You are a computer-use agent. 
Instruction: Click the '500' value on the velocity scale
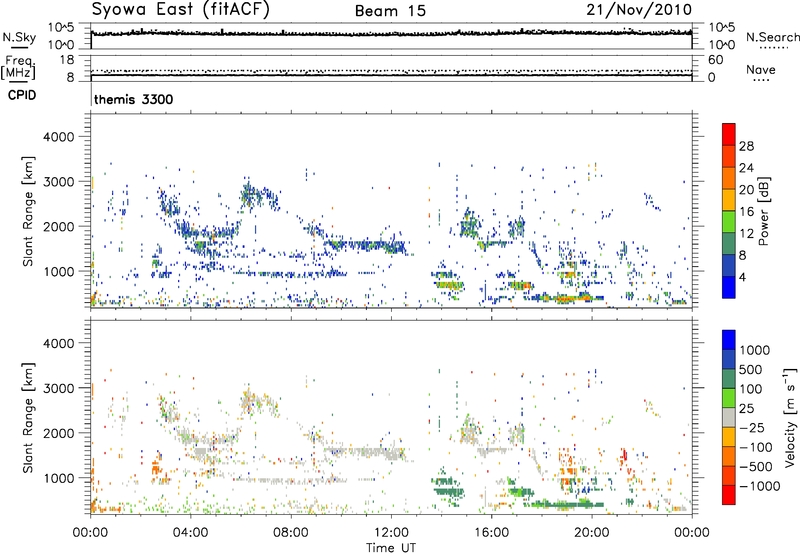pos(751,370)
